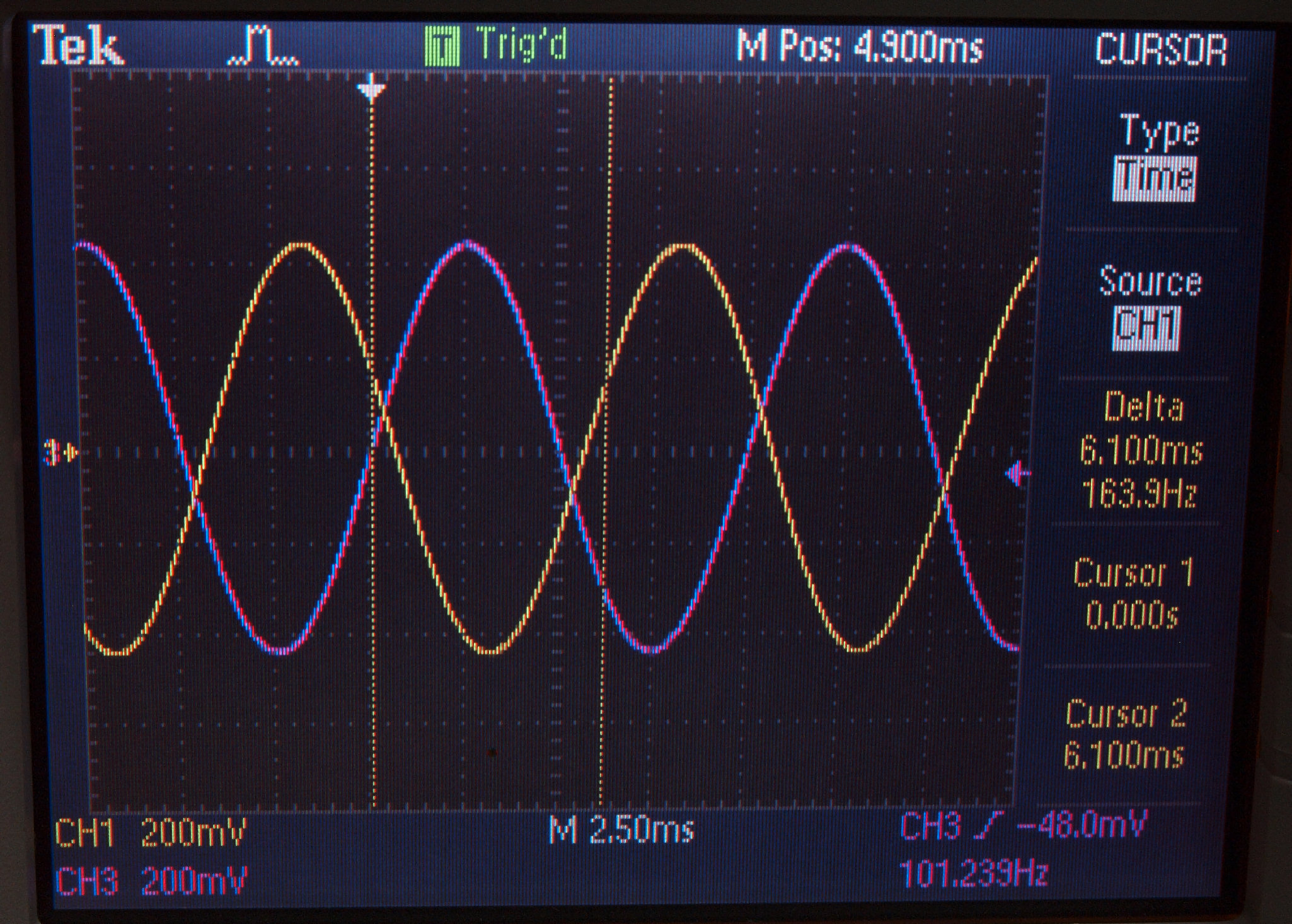Select the Cursor 2 6.100ms menu item
Viewport: 1292px width, 924px height.
coord(1125,734)
